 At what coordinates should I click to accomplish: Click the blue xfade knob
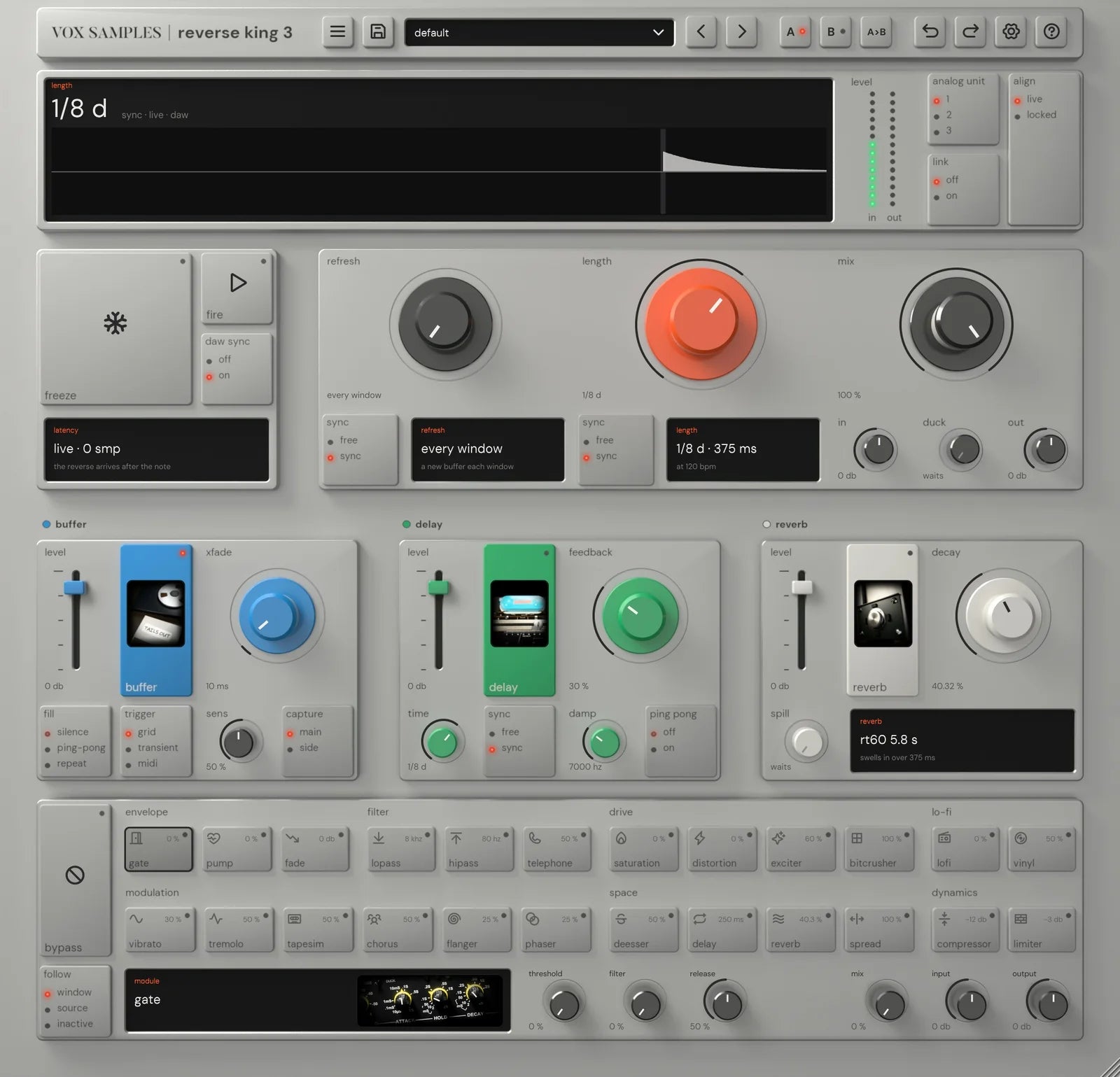277,617
